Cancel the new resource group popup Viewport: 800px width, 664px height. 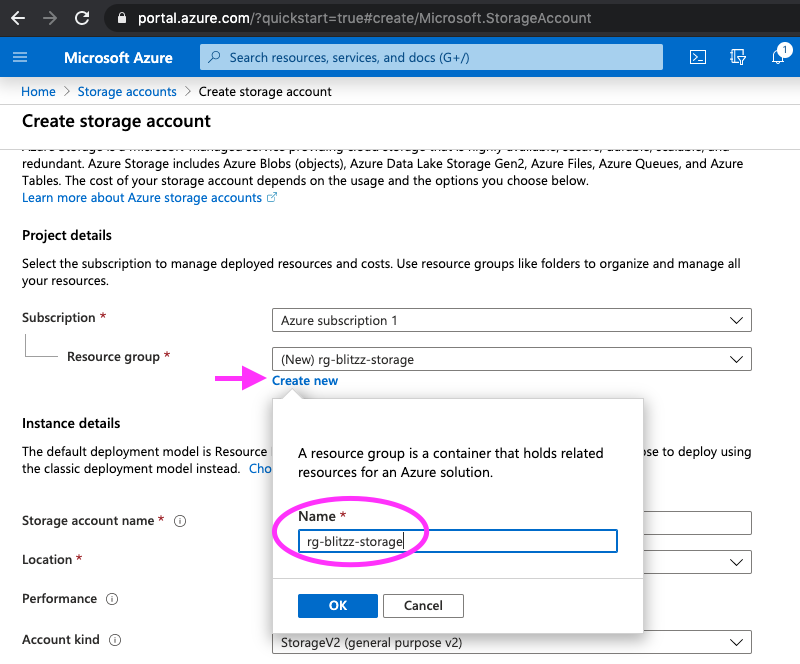pos(423,606)
